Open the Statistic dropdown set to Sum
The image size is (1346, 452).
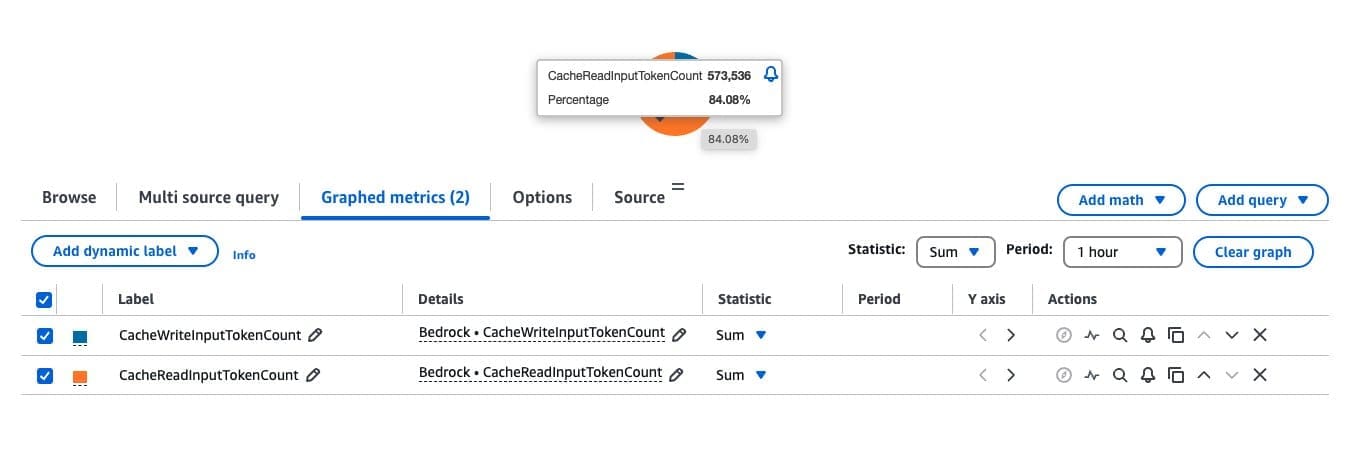(x=955, y=252)
